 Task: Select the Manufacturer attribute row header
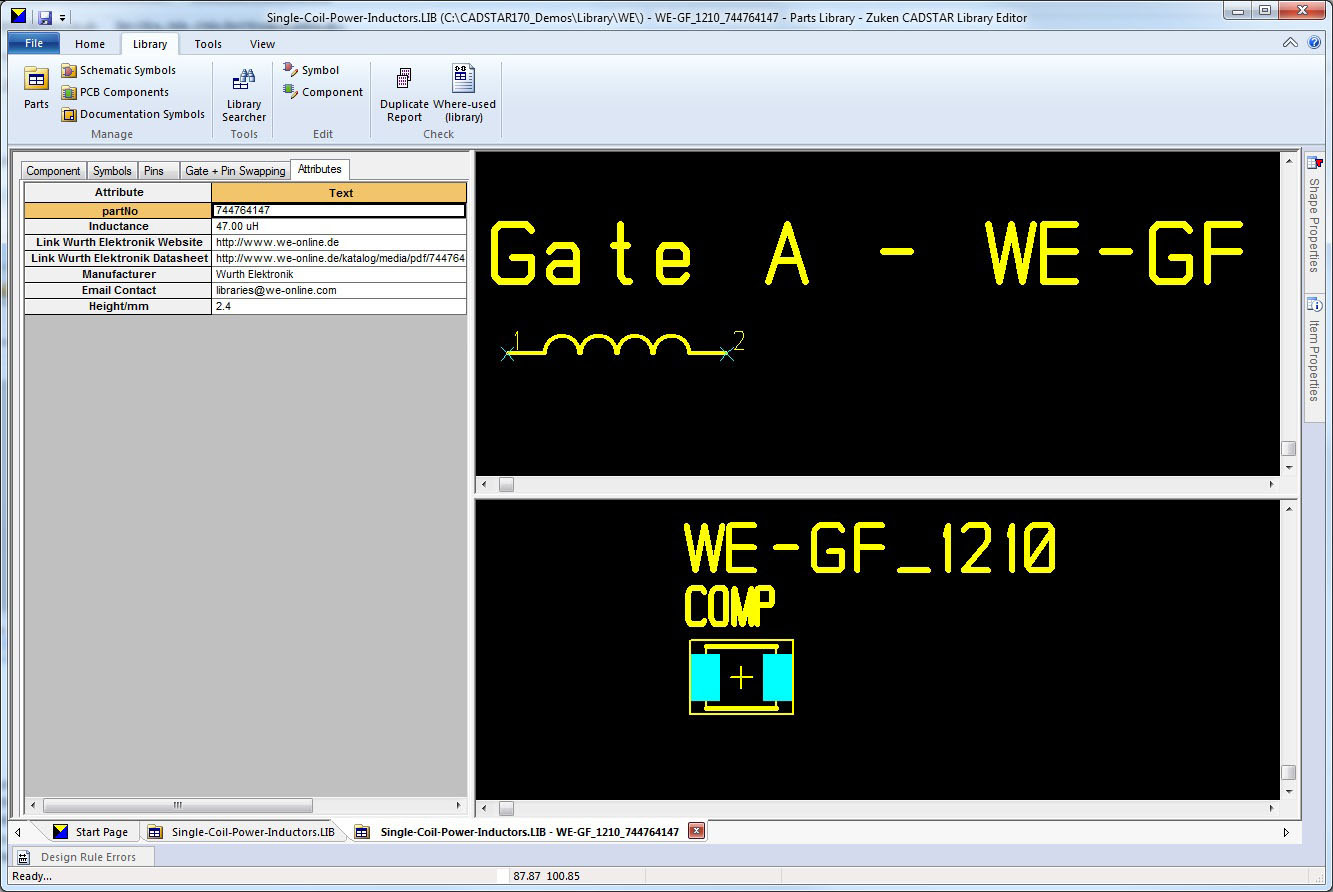tap(118, 275)
